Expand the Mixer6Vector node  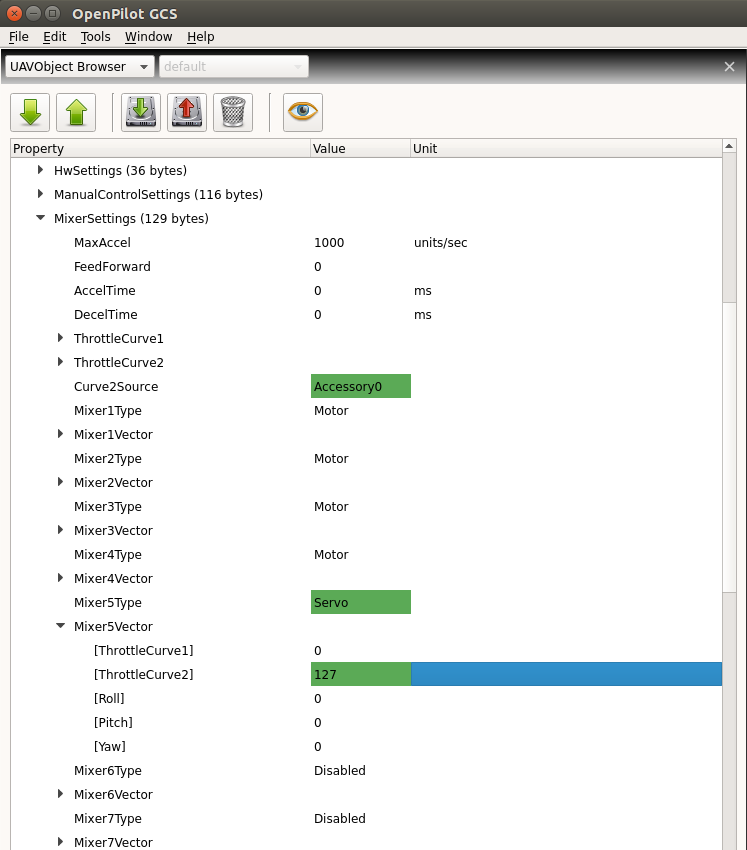click(60, 794)
